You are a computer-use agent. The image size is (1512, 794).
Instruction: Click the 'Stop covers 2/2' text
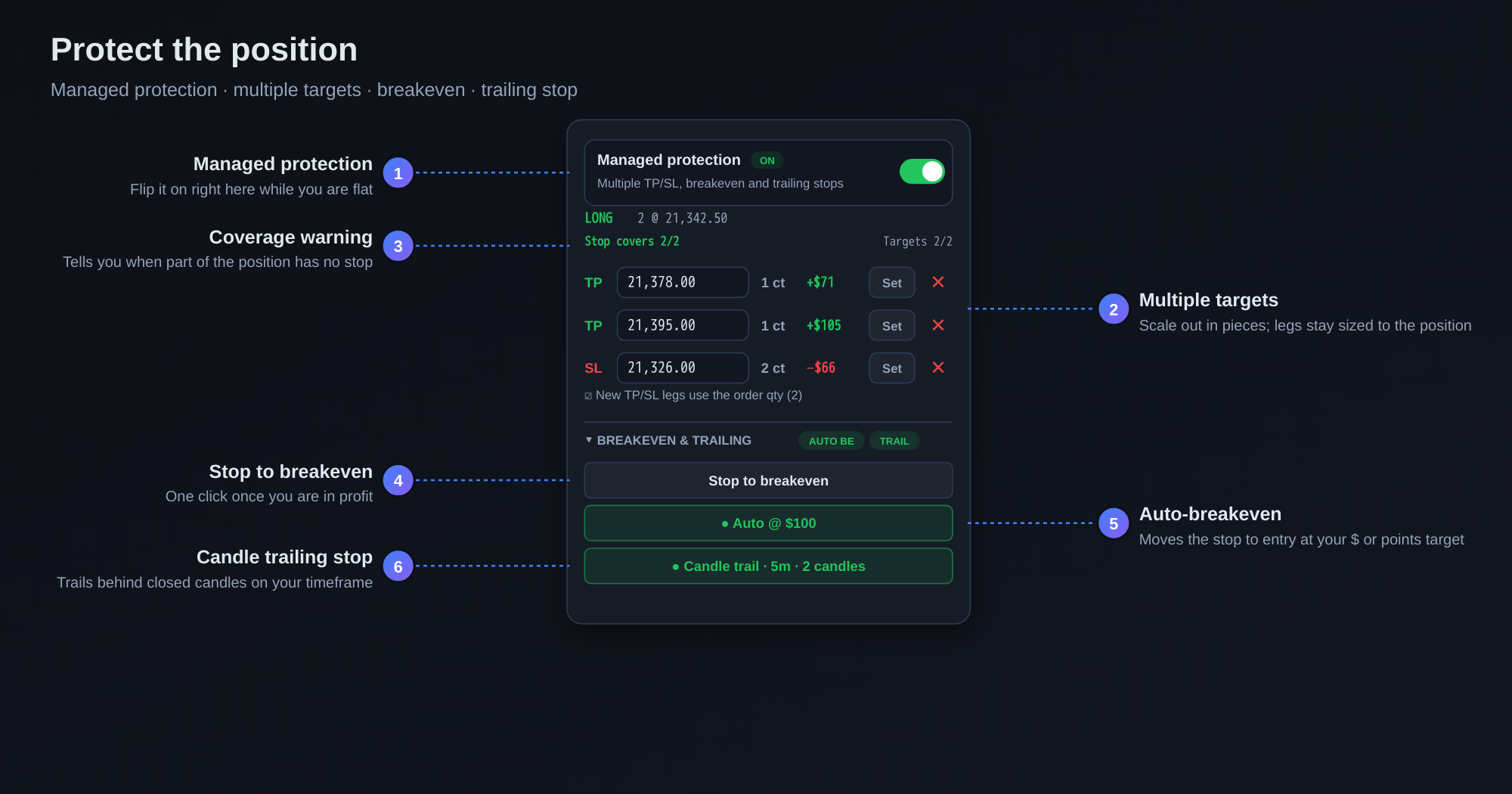click(x=632, y=241)
